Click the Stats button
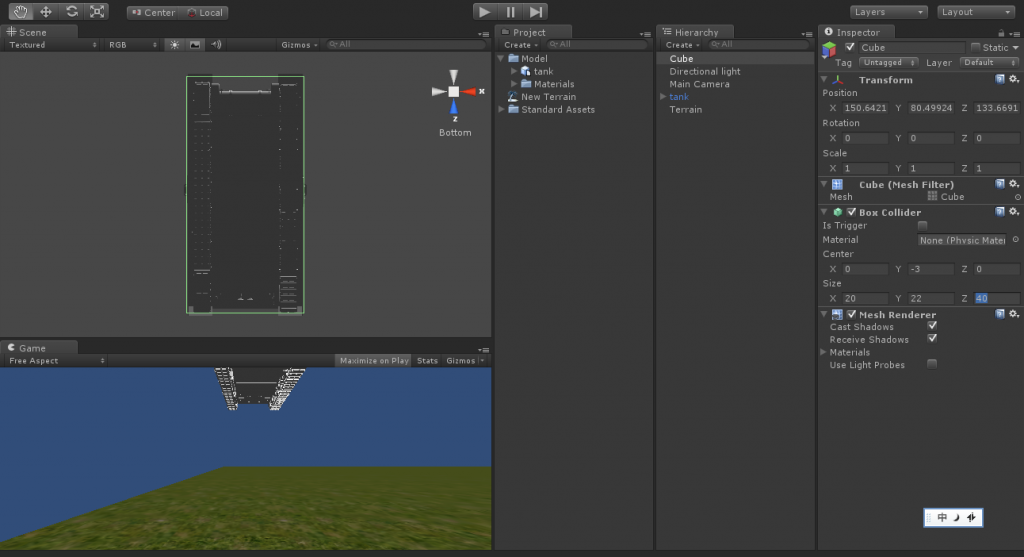1024x557 pixels. pyautogui.click(x=427, y=361)
